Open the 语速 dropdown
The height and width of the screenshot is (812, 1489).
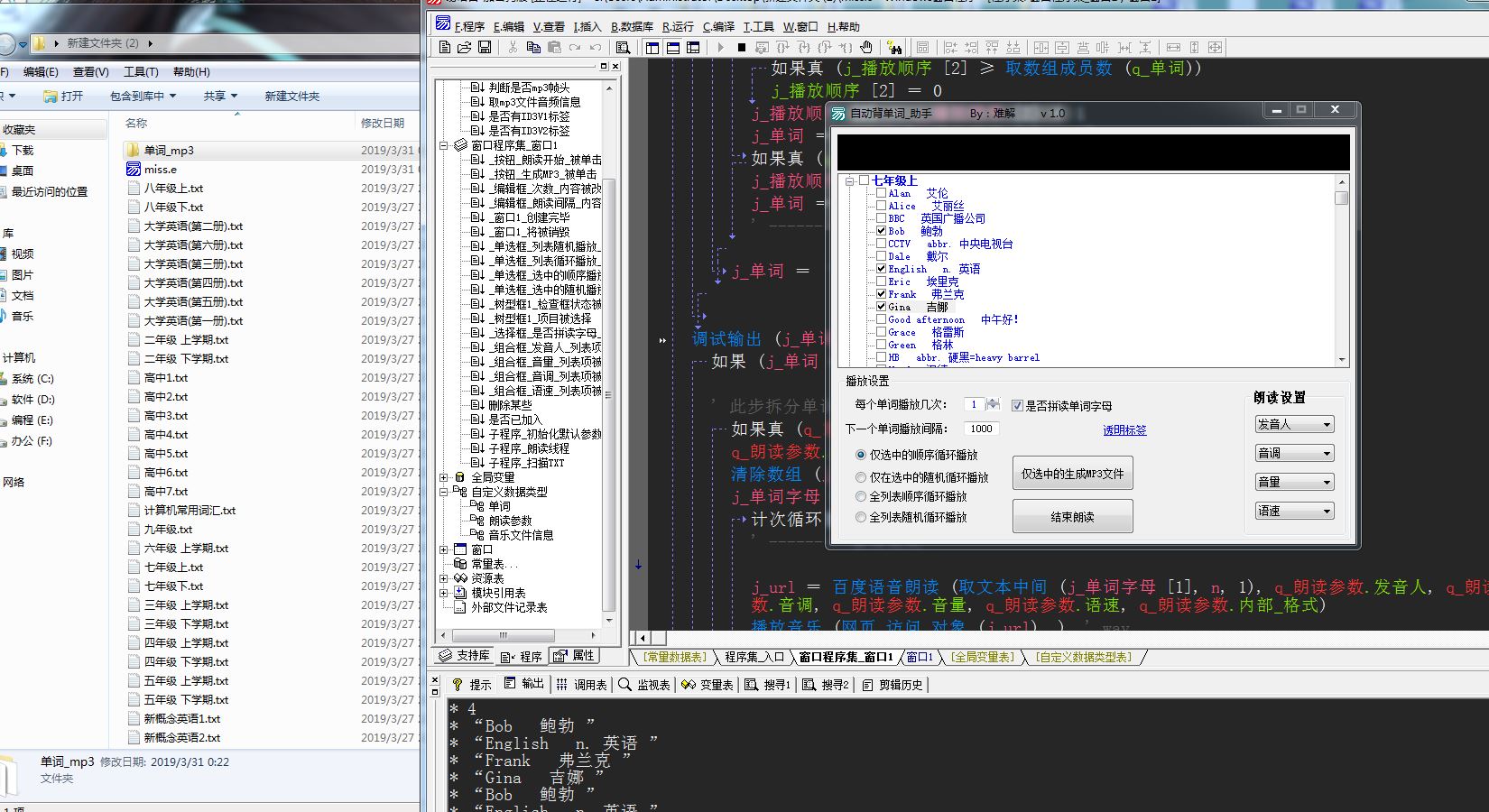pyautogui.click(x=1294, y=511)
